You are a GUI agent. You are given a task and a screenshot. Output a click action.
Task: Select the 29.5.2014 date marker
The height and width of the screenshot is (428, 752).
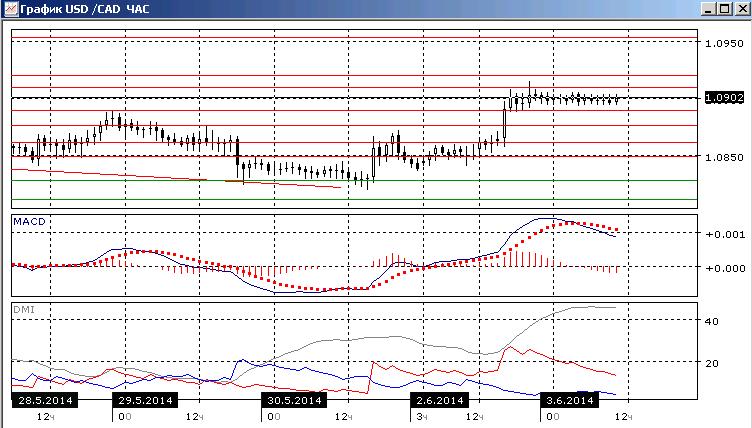click(145, 400)
